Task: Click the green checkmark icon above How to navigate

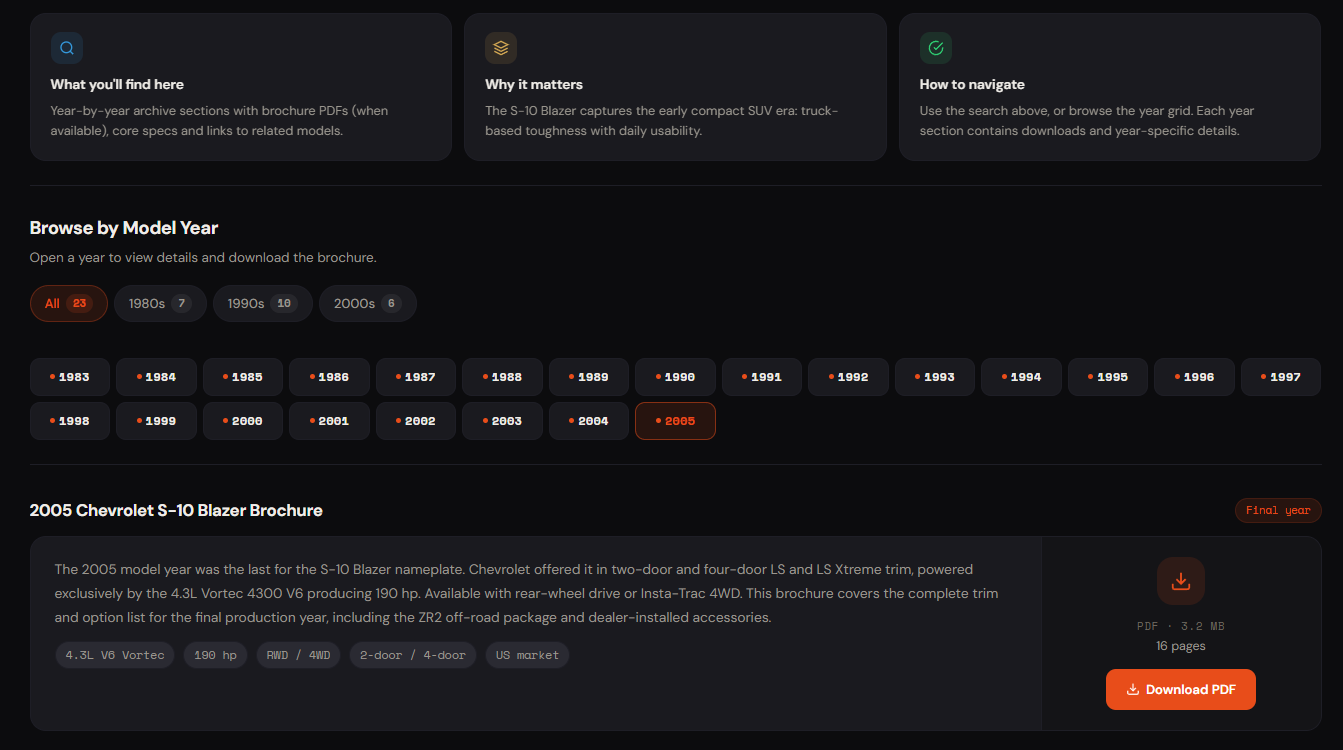Action: pos(936,48)
